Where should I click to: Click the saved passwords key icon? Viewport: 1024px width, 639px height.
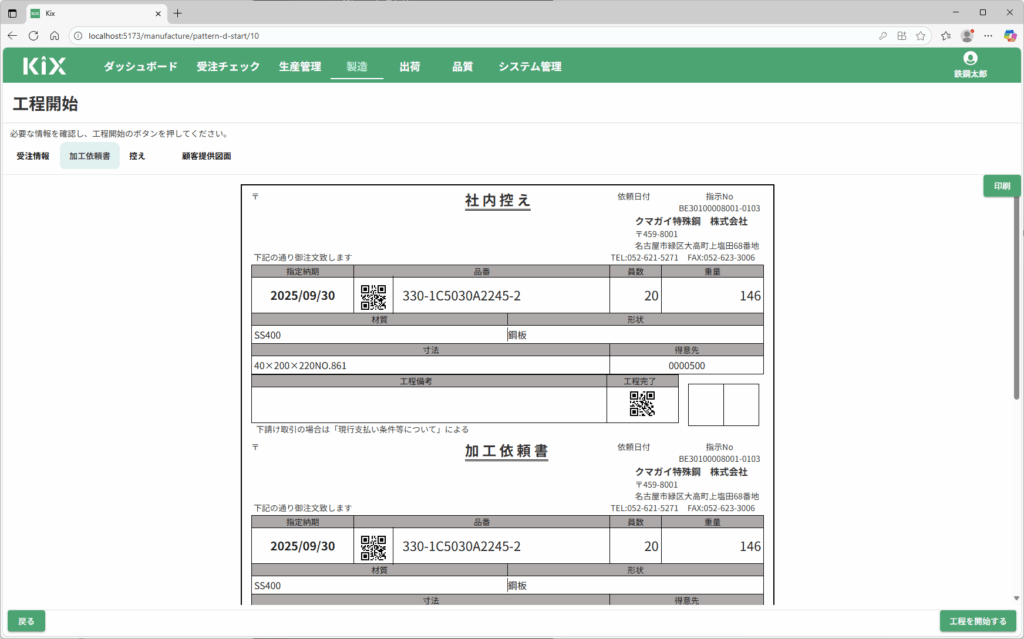pos(883,35)
